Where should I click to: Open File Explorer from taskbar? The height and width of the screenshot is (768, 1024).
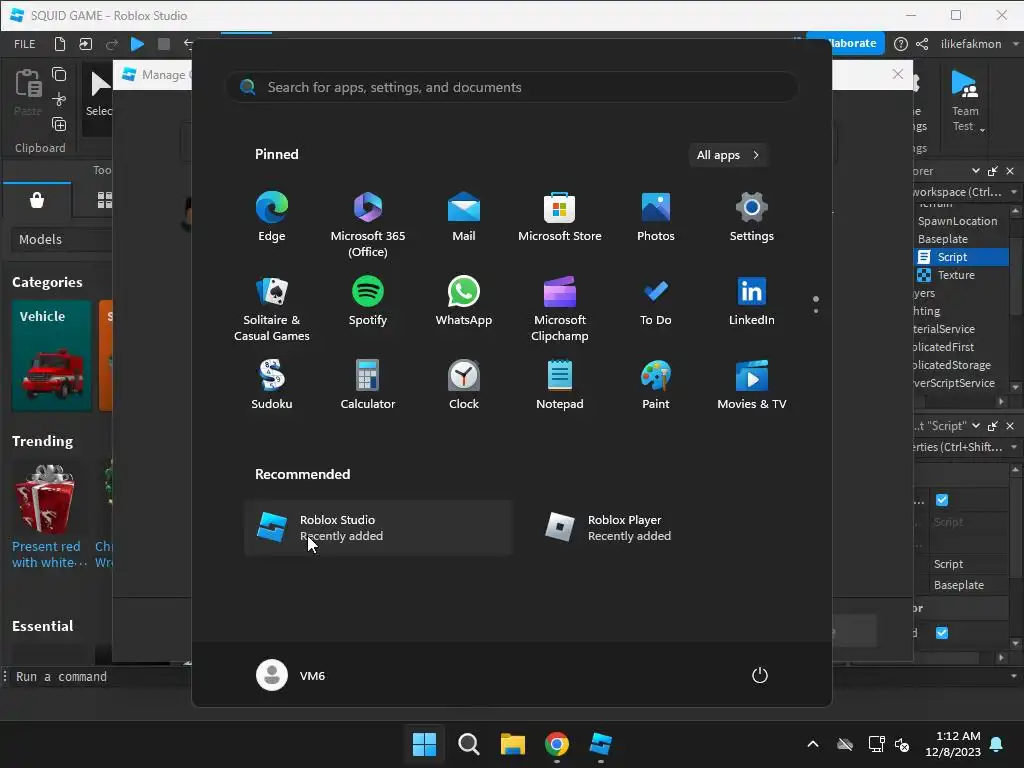513,744
